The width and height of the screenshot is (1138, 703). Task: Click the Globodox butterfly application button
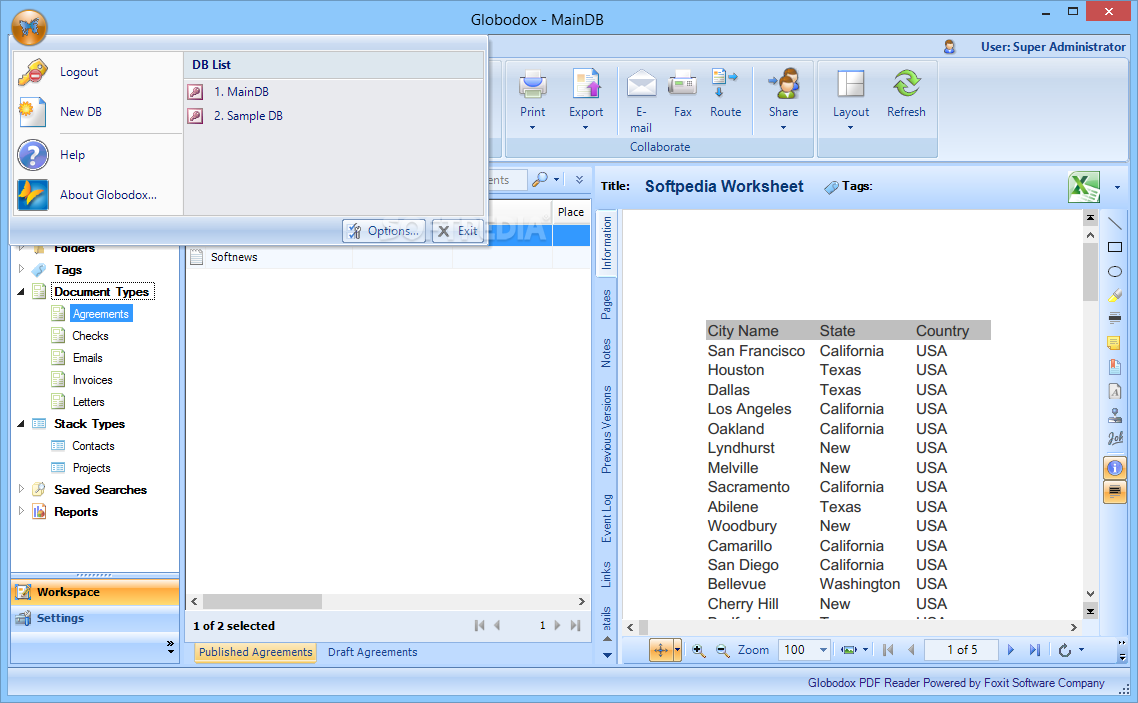(29, 28)
